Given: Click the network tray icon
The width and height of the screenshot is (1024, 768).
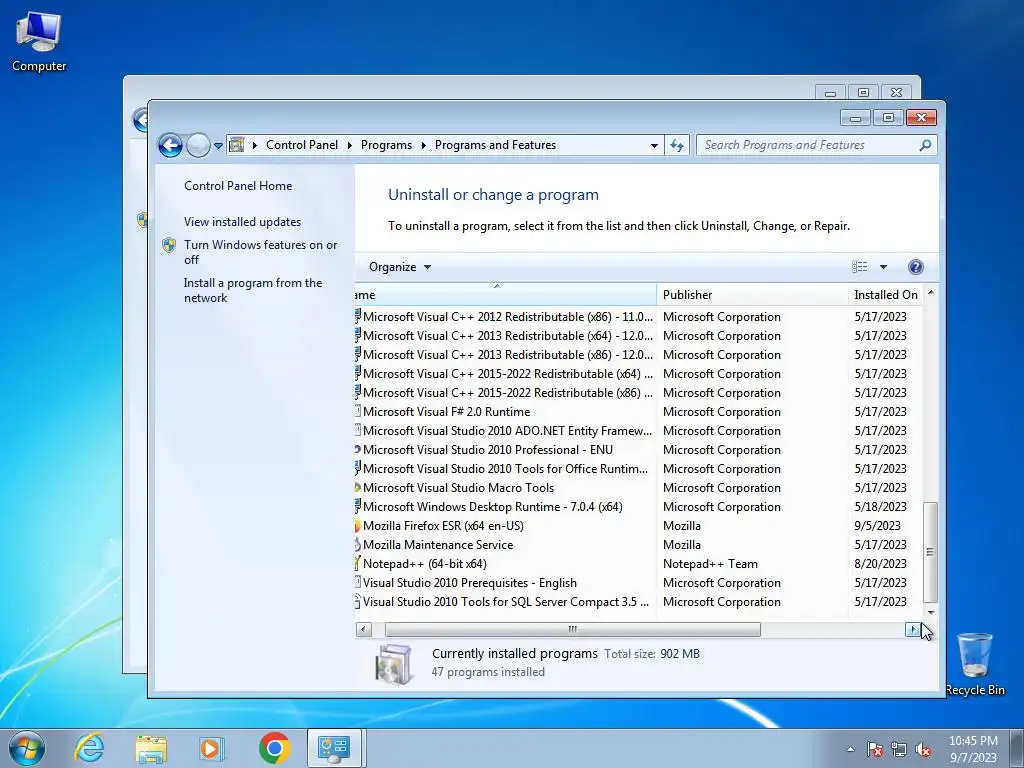Looking at the screenshot, I should click(899, 750).
